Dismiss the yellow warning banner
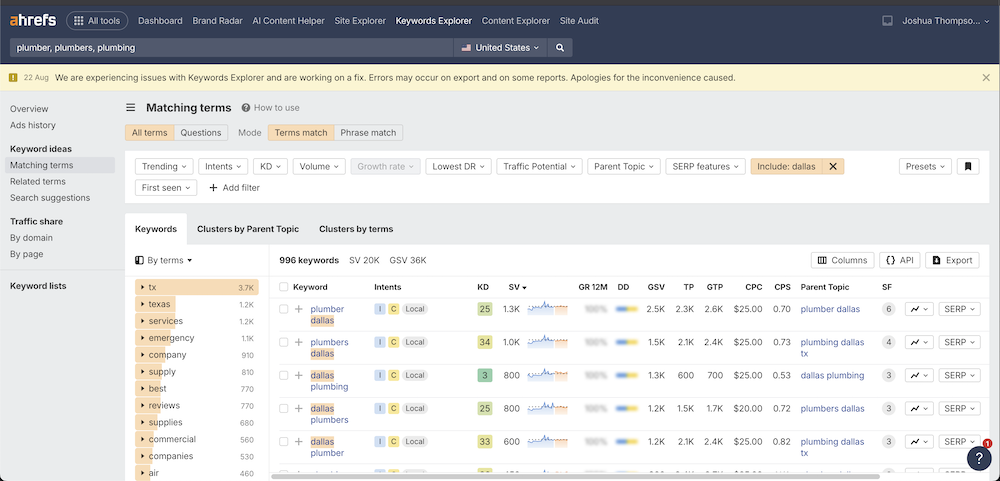The height and width of the screenshot is (481, 1000). [x=986, y=78]
